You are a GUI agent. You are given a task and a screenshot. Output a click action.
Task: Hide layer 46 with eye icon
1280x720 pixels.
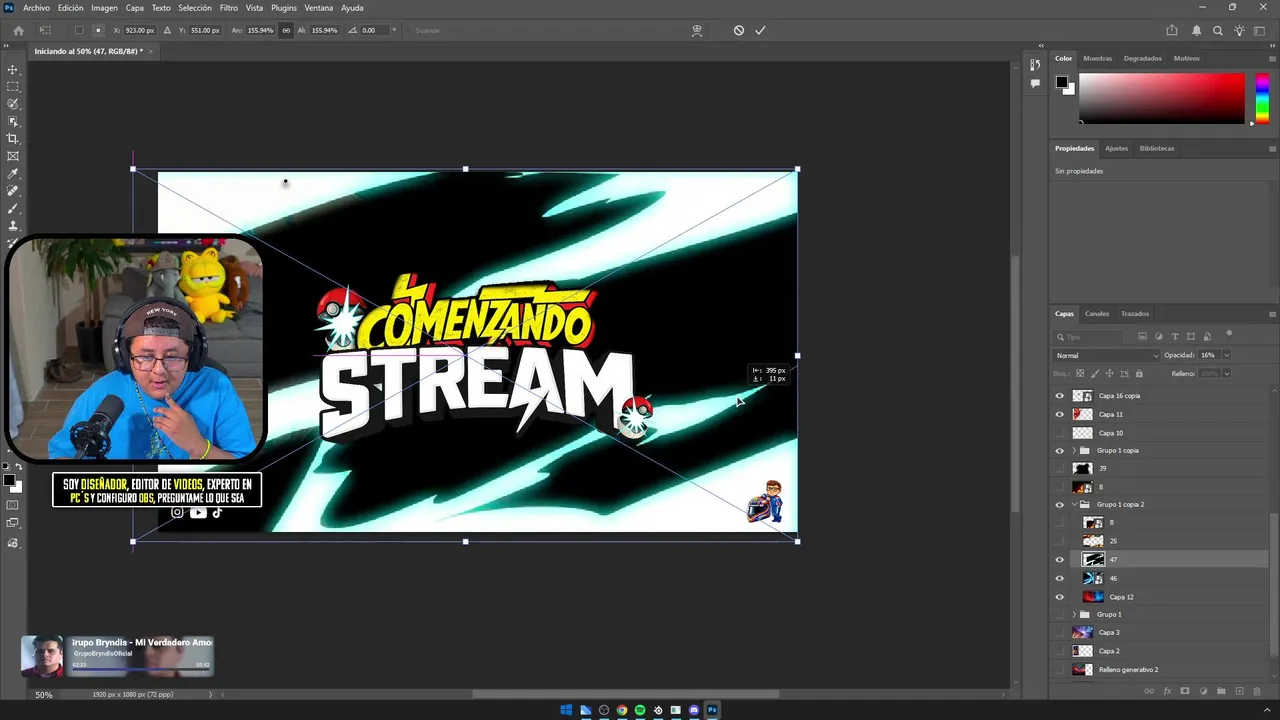coord(1060,578)
